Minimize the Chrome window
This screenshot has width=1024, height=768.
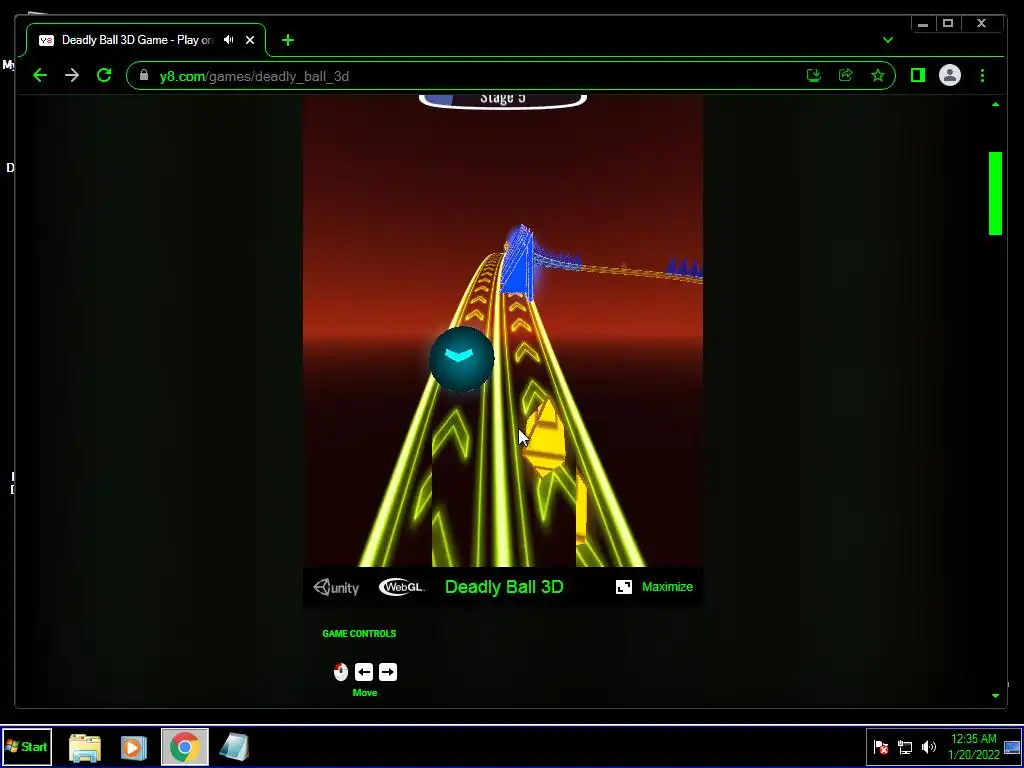[x=923, y=24]
